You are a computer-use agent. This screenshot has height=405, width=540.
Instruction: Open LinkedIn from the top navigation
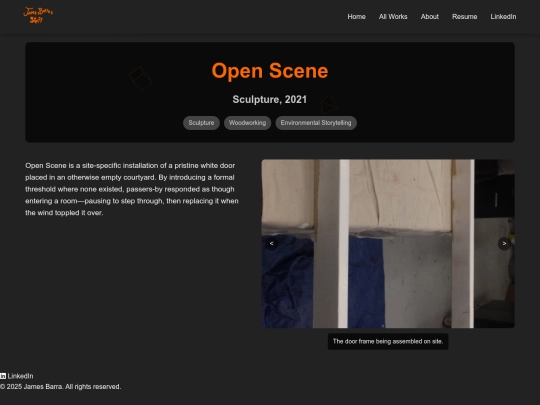503,17
